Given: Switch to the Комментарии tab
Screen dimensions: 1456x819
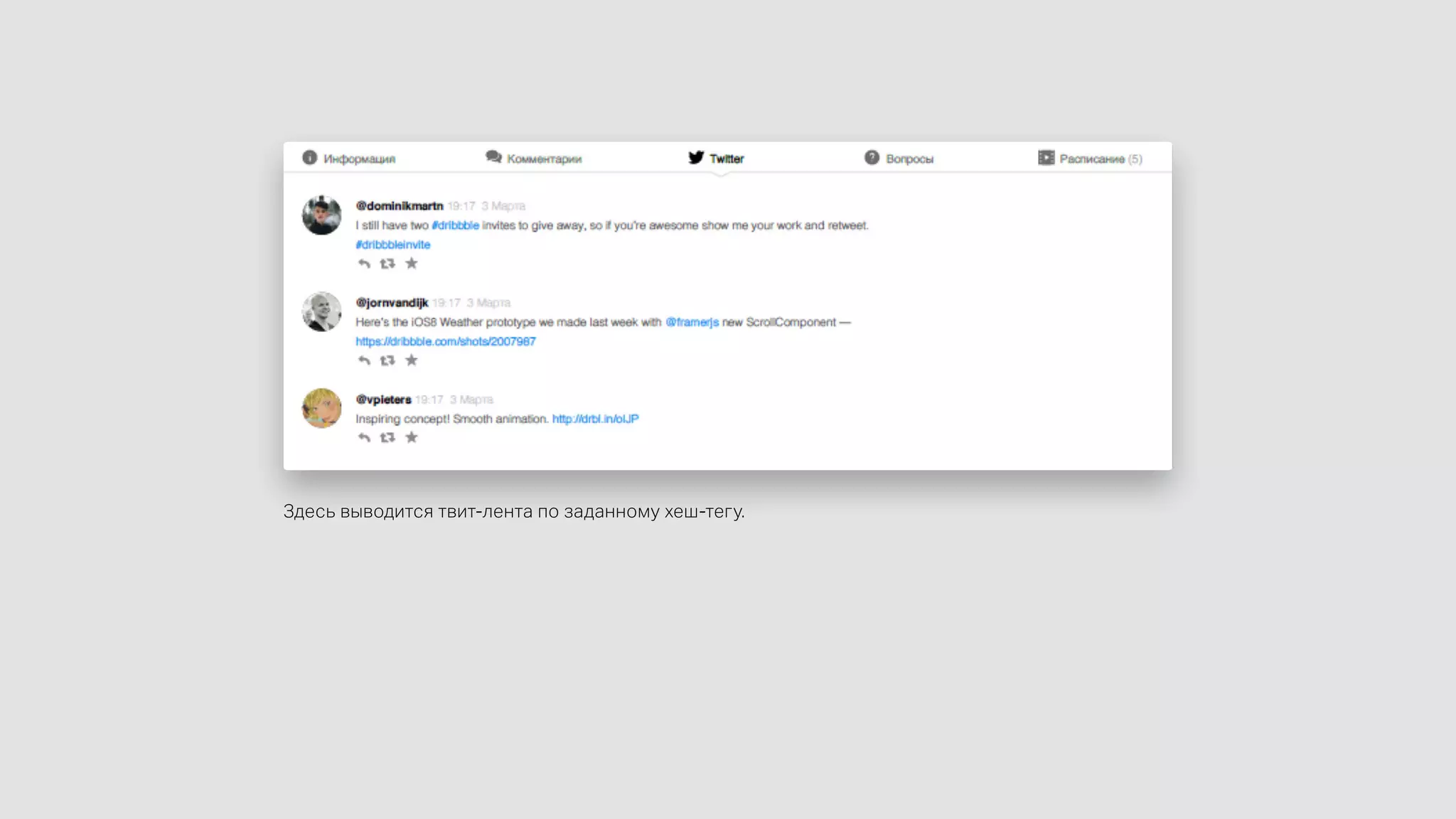Looking at the screenshot, I should (x=534, y=159).
